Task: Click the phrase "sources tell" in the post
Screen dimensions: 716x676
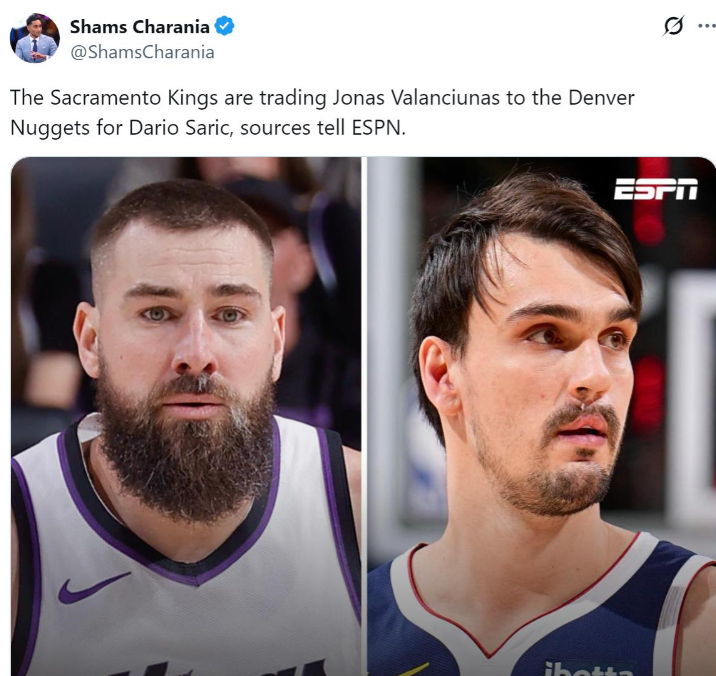Action: [x=292, y=128]
